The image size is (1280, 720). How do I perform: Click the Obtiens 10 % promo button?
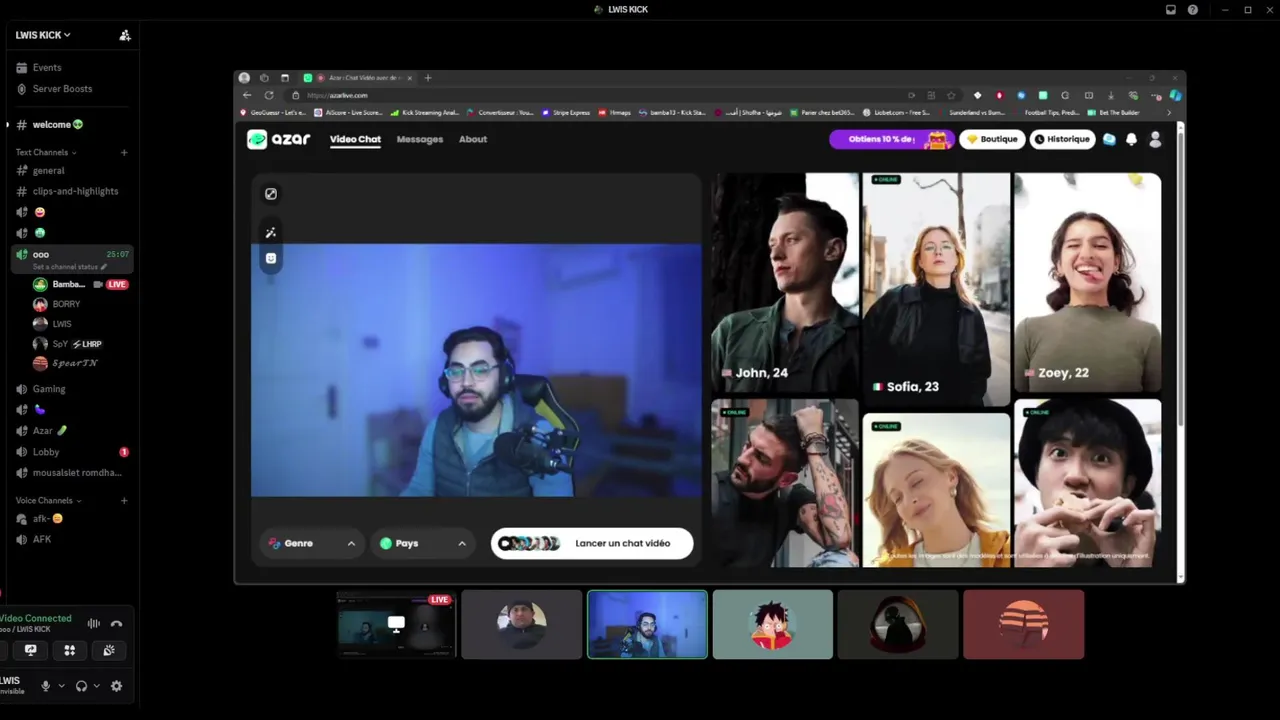pos(892,139)
